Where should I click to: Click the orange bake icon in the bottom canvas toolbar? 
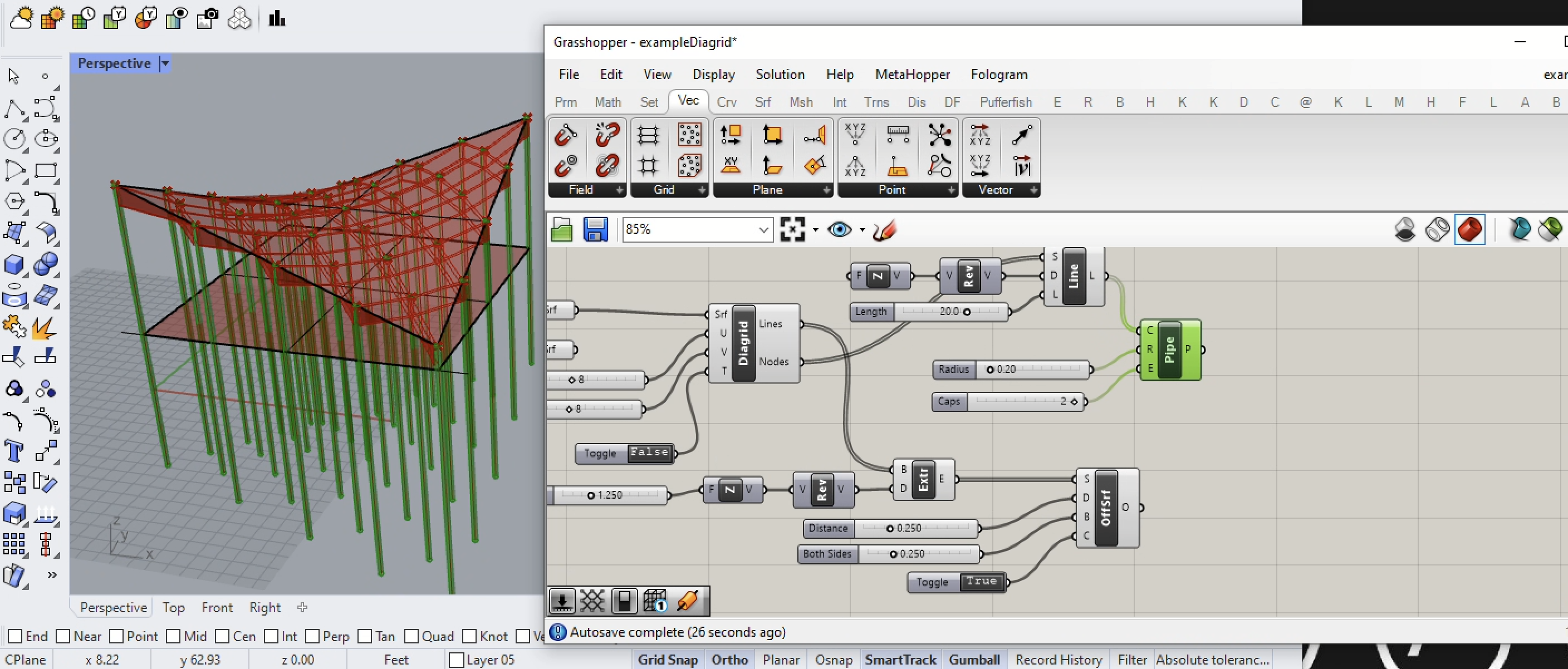point(688,601)
